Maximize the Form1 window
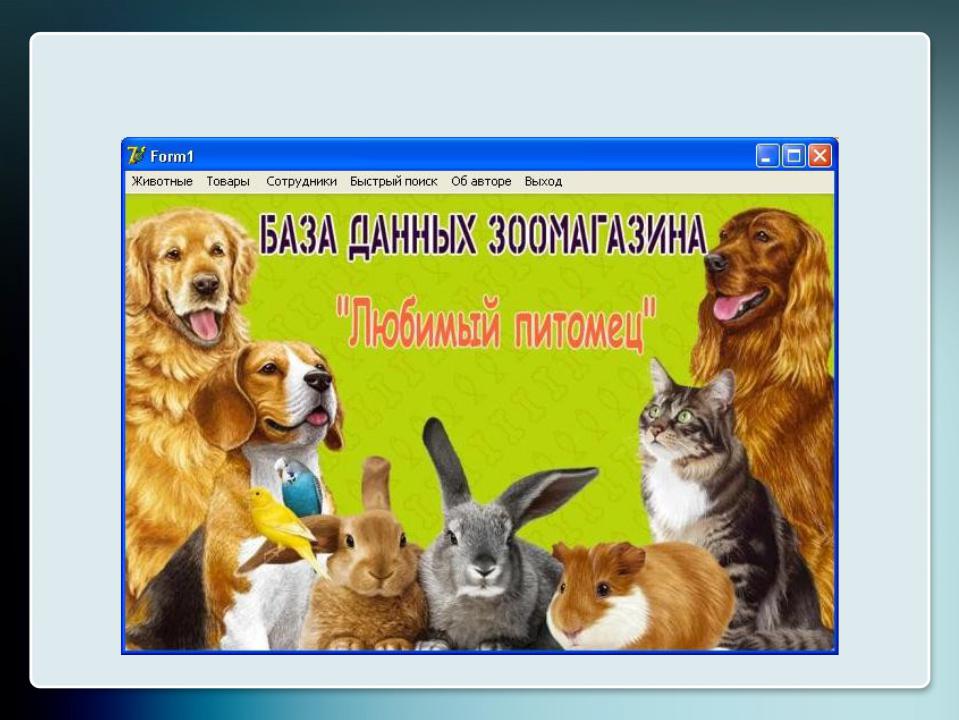The width and height of the screenshot is (959, 720). (x=794, y=156)
